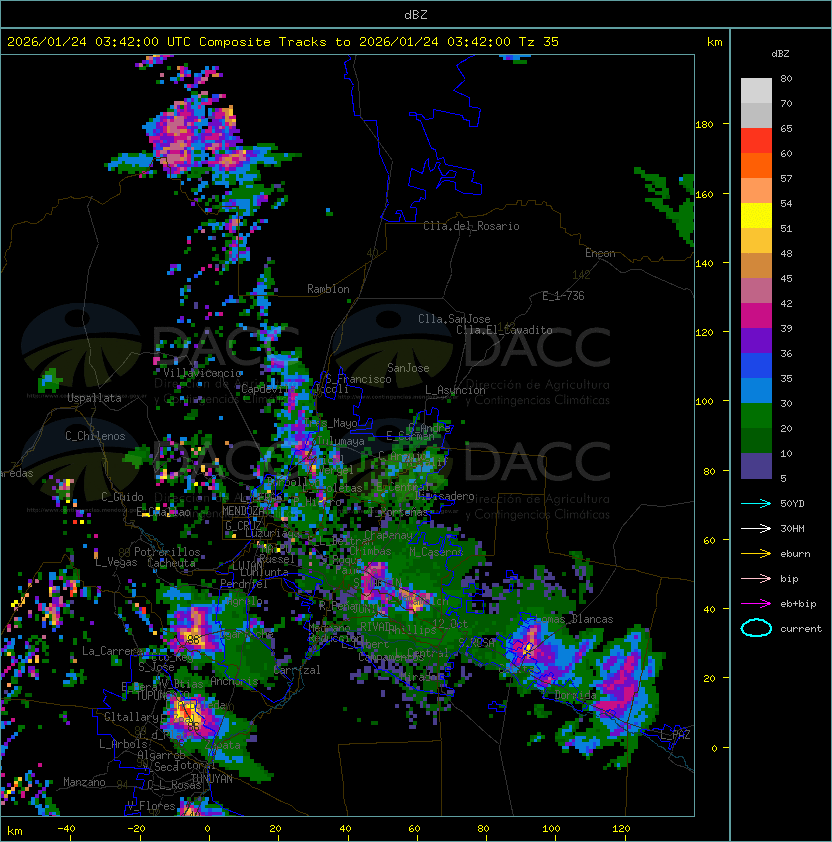Viewport: 832px width, 842px height.
Task: Click the magenta eb+bip arrow icon
Action: pos(756,604)
